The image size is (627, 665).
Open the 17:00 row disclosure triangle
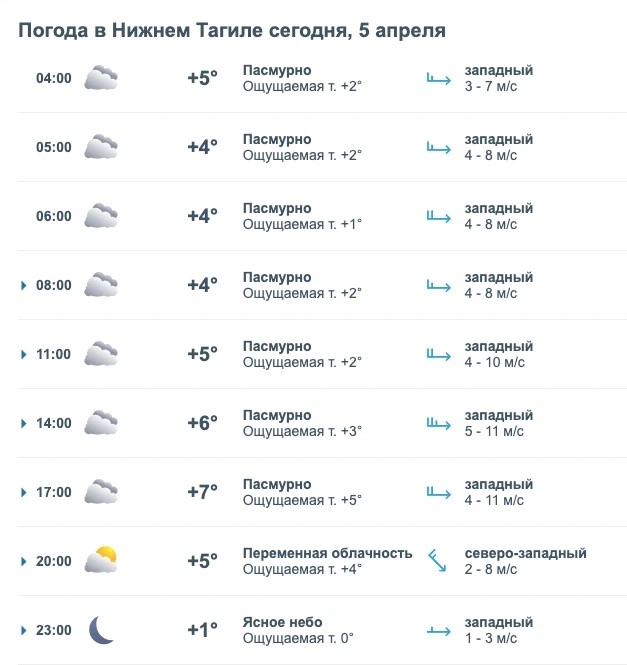(23, 493)
